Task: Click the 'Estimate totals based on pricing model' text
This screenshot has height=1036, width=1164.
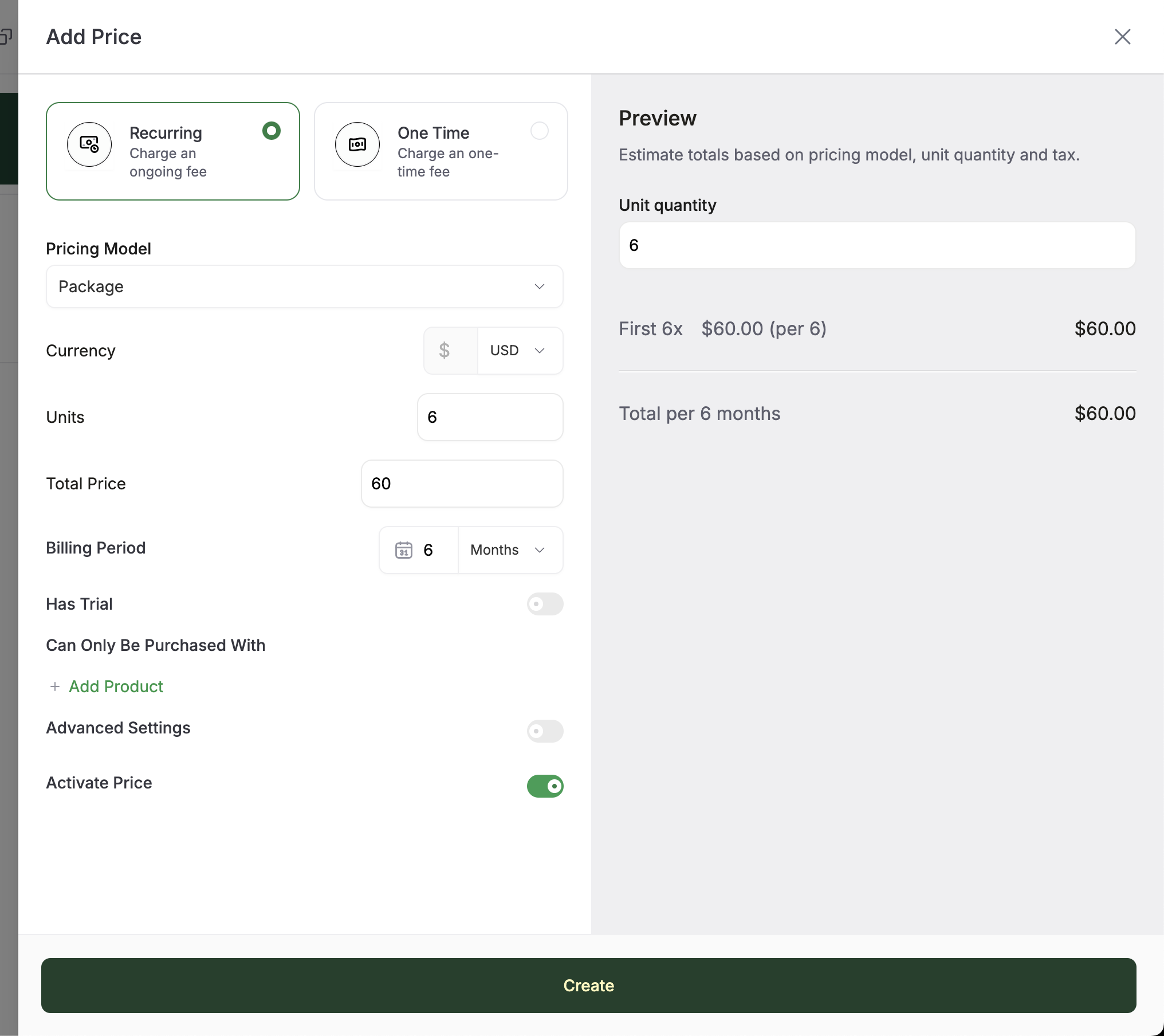Action: pyautogui.click(x=850, y=155)
